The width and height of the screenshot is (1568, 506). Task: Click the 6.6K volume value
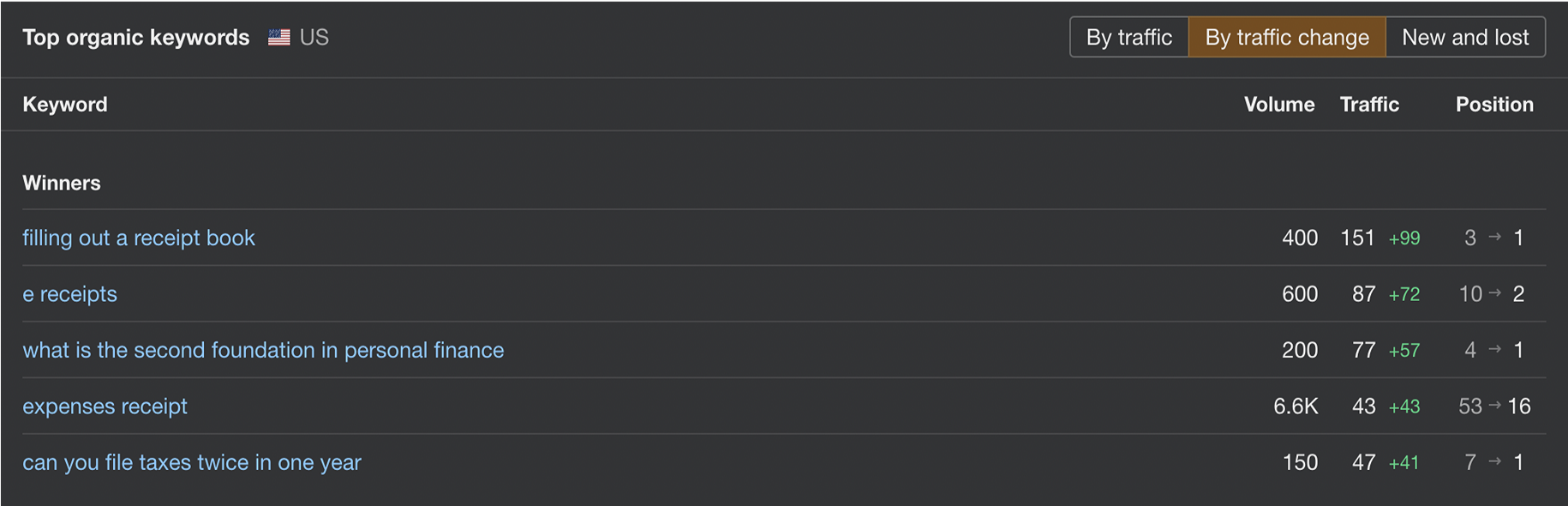(1295, 407)
